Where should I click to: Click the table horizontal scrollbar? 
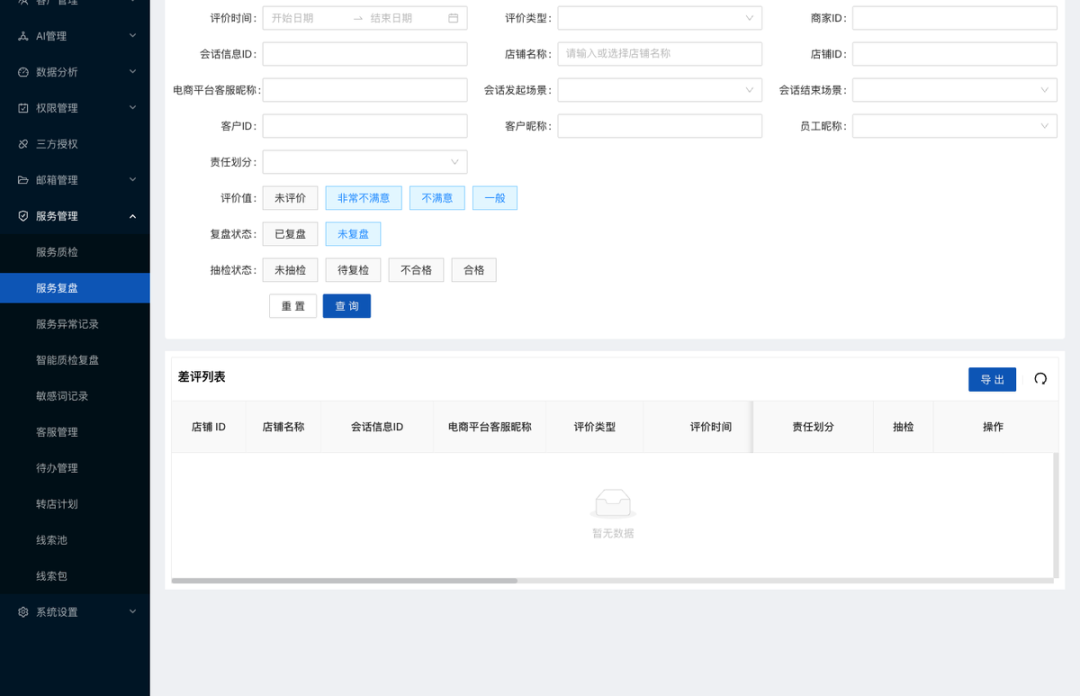click(x=344, y=581)
